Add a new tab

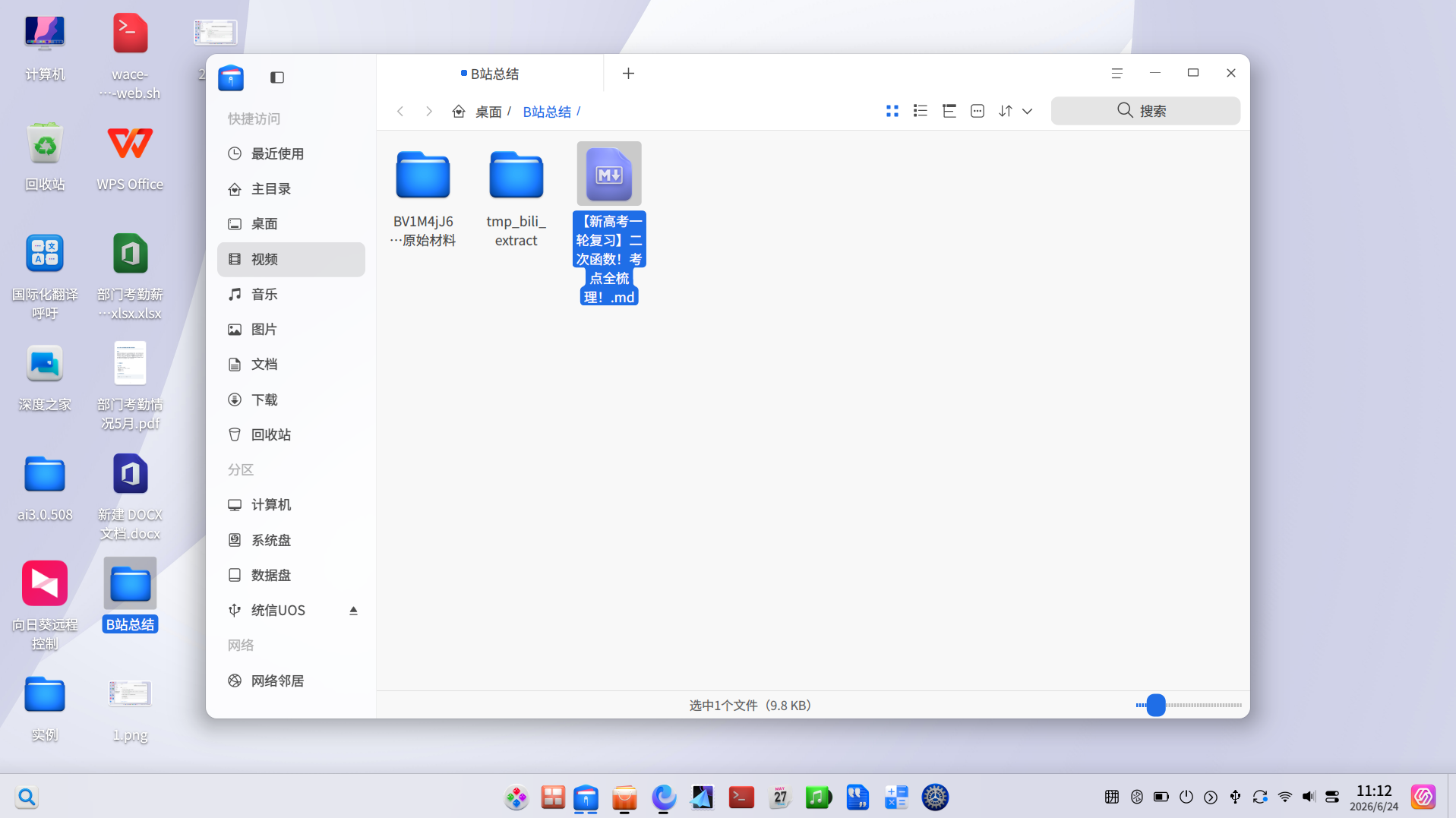coord(628,74)
